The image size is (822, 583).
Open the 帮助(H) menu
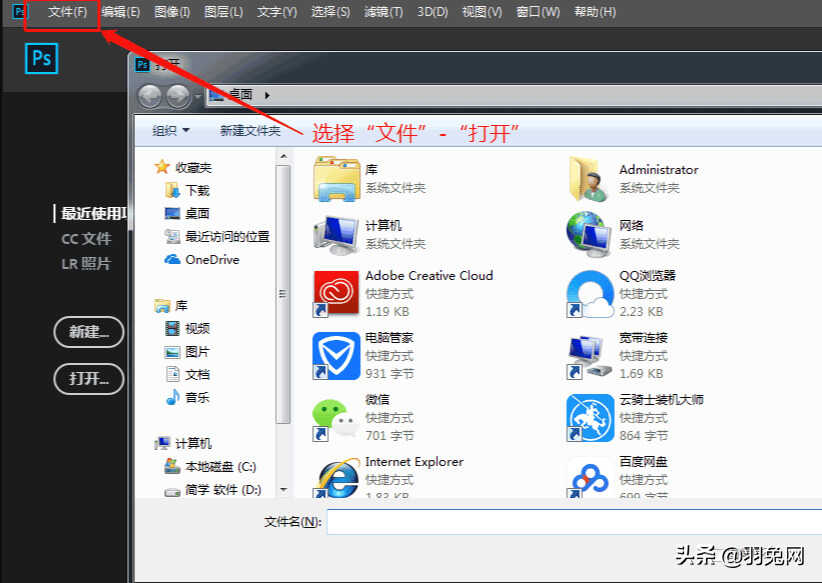(595, 12)
